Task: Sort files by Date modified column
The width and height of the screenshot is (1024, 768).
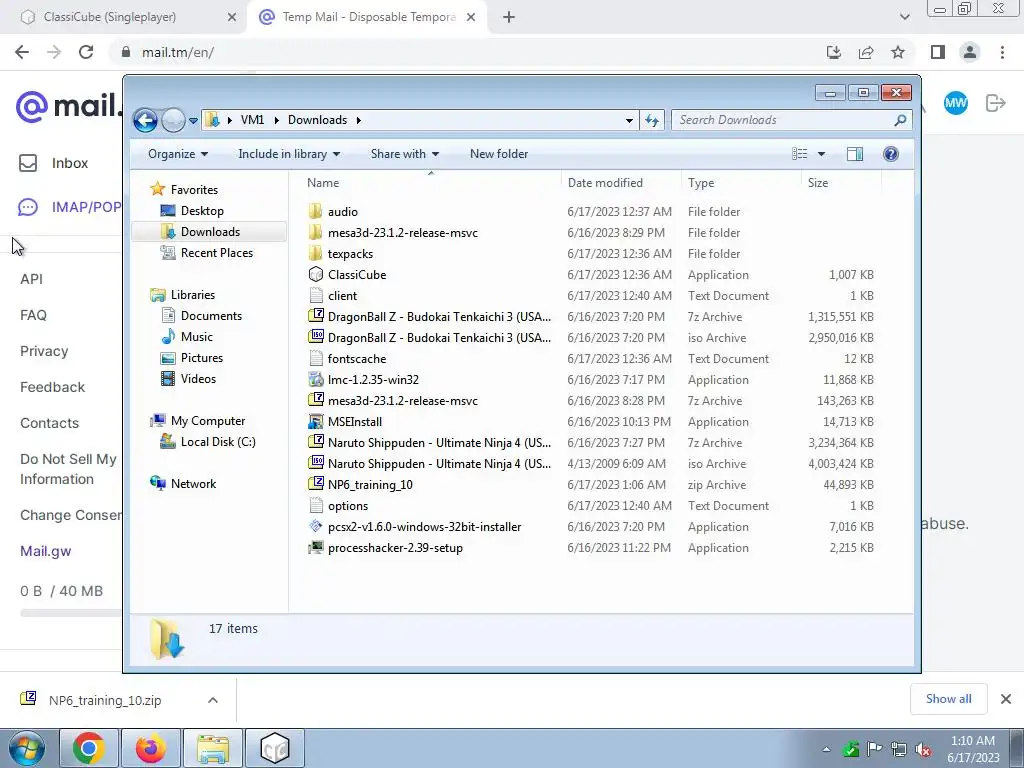Action: (620, 183)
